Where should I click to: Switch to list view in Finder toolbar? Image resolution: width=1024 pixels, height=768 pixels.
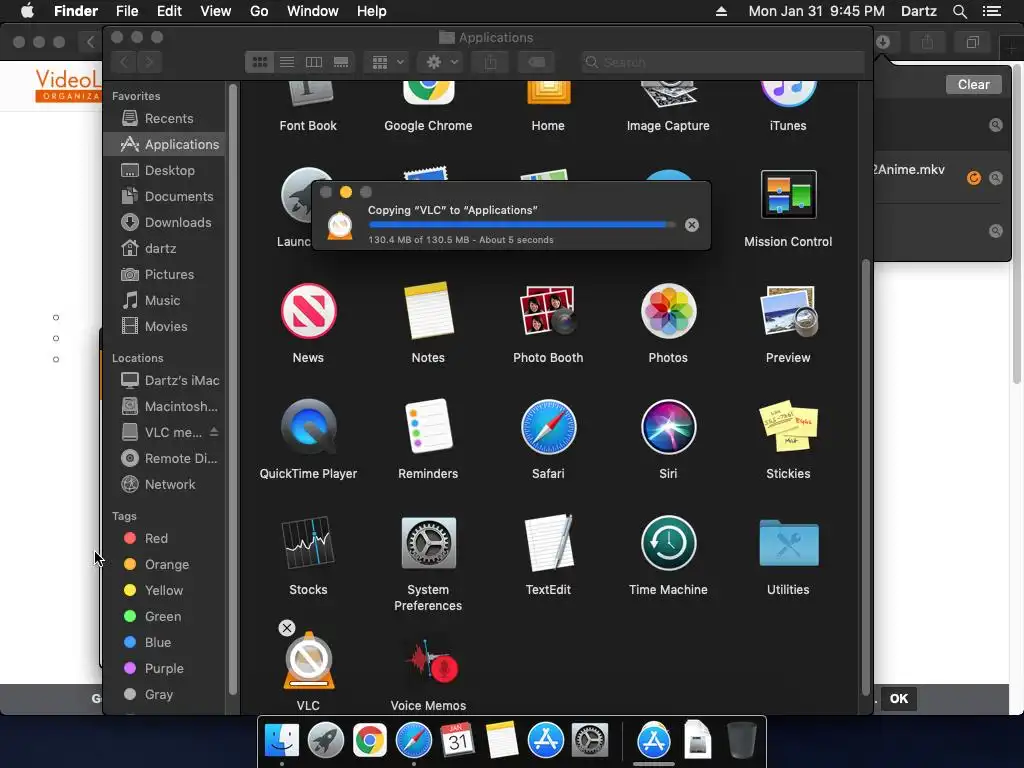tap(287, 62)
